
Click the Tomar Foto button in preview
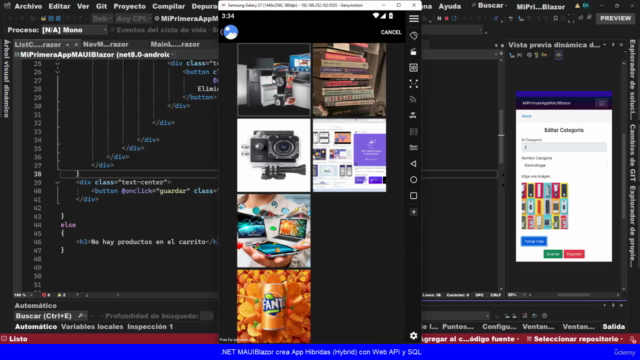(x=534, y=241)
